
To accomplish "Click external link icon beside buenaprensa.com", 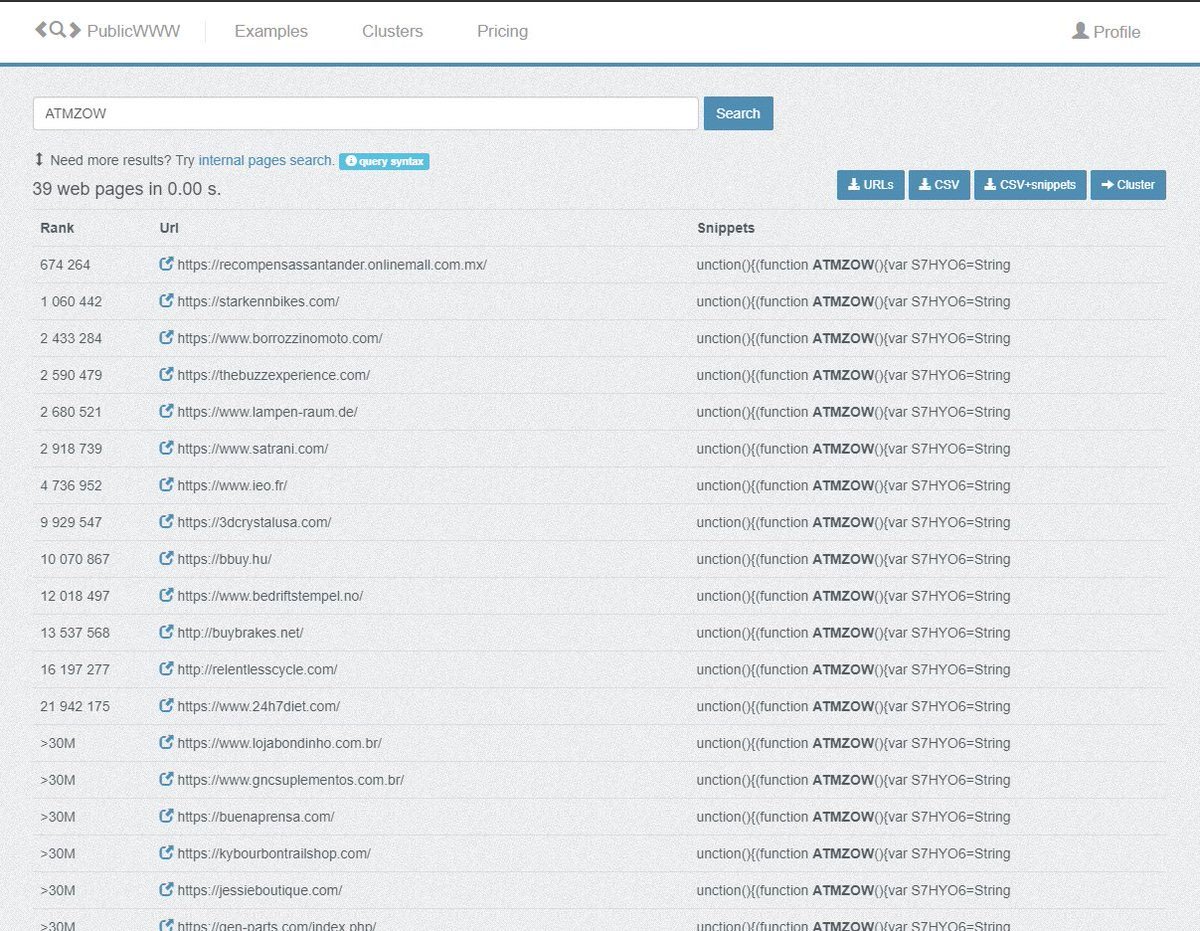I will click(167, 817).
